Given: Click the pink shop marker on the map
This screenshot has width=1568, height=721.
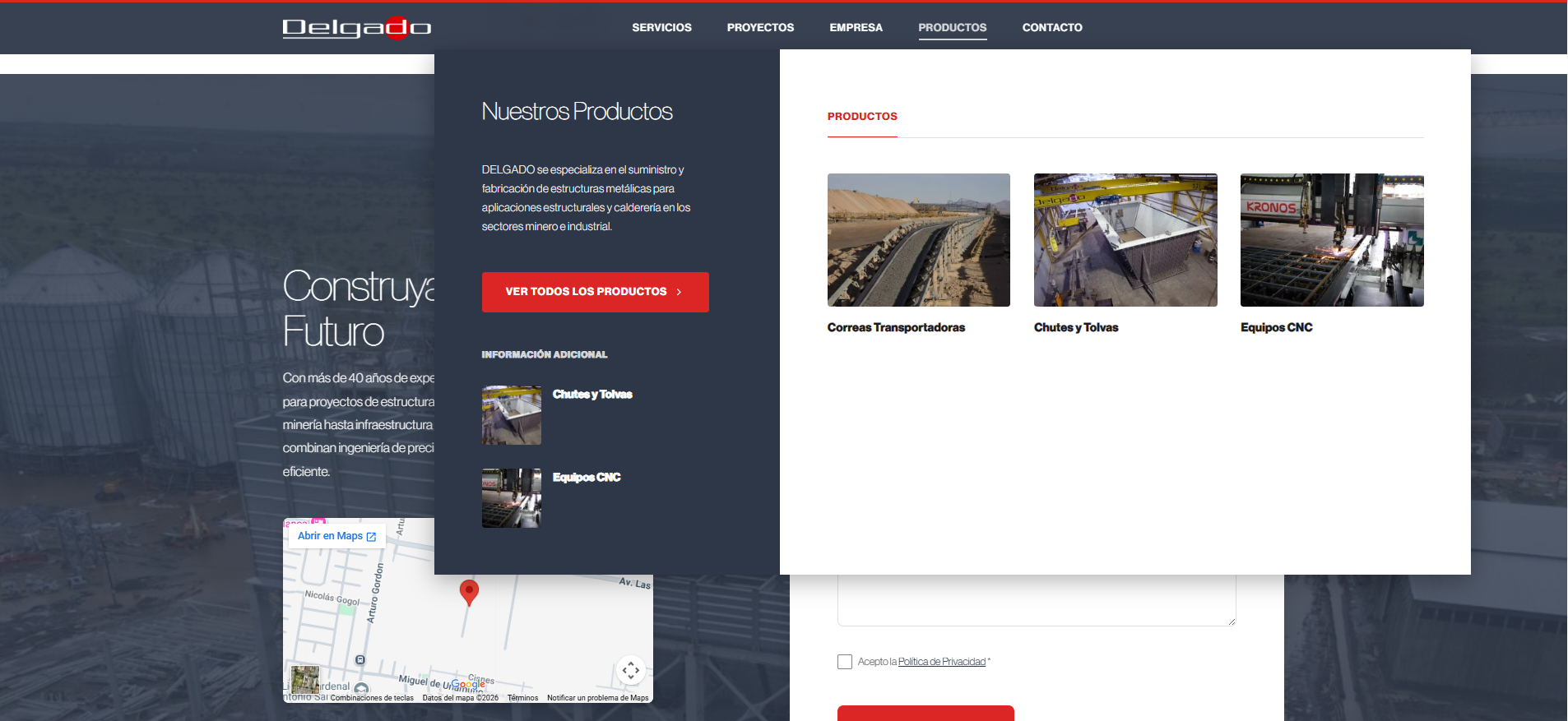Looking at the screenshot, I should point(318,522).
